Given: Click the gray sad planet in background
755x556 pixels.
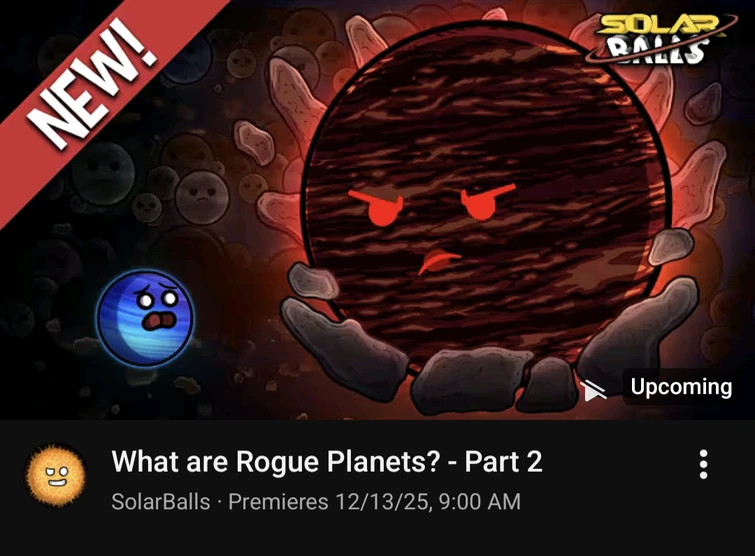Looking at the screenshot, I should [x=201, y=197].
